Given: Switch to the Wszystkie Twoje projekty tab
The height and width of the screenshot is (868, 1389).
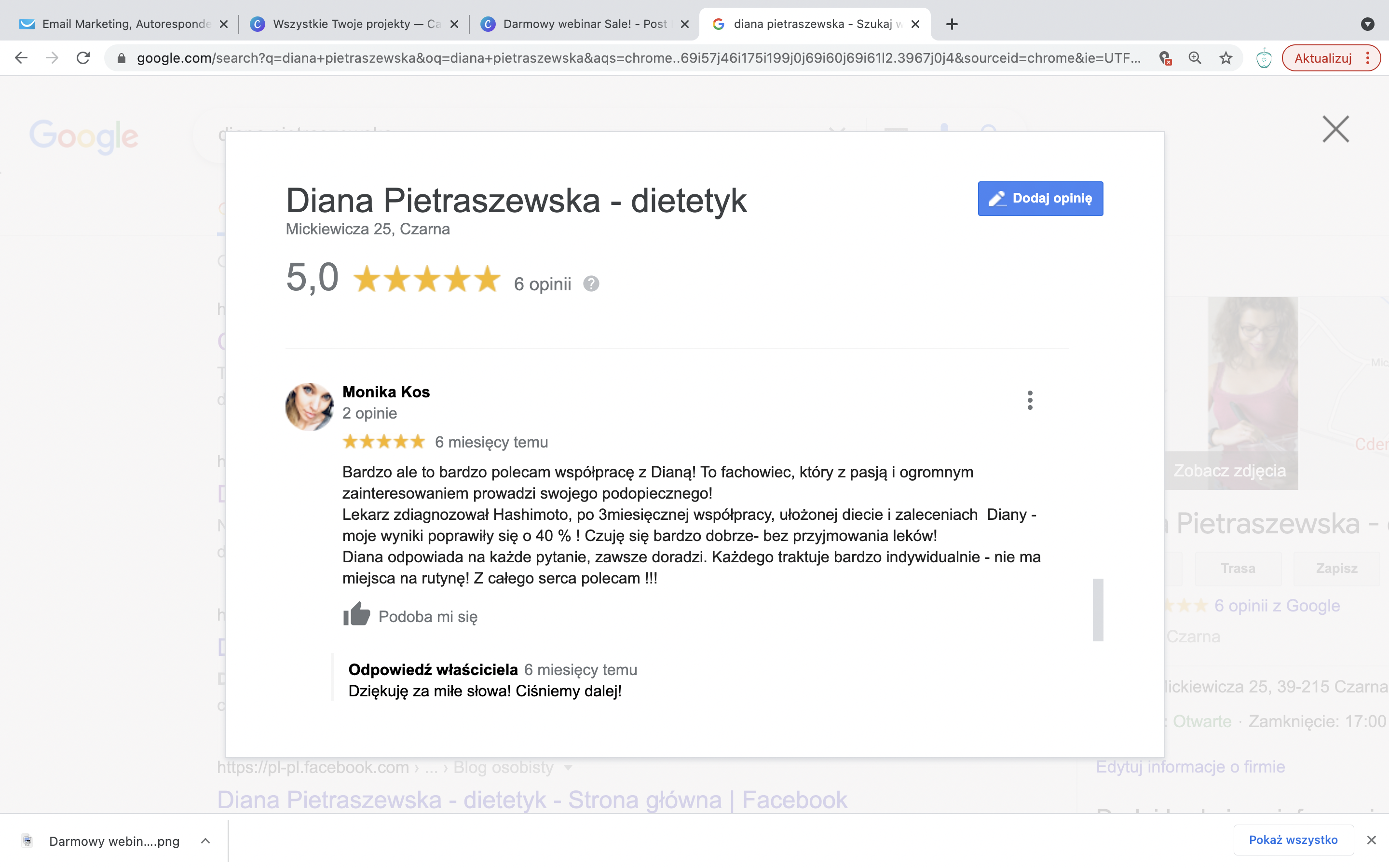Looking at the screenshot, I should [x=354, y=24].
